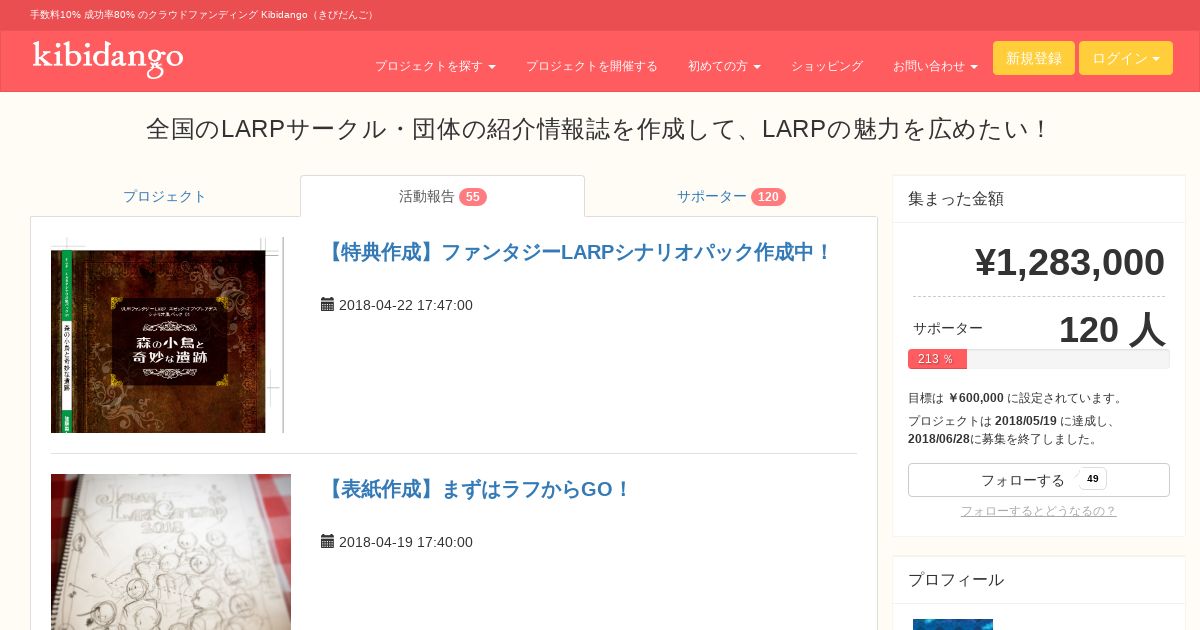Click the 55 badge on 活動報告
The image size is (1200, 630).
473,197
